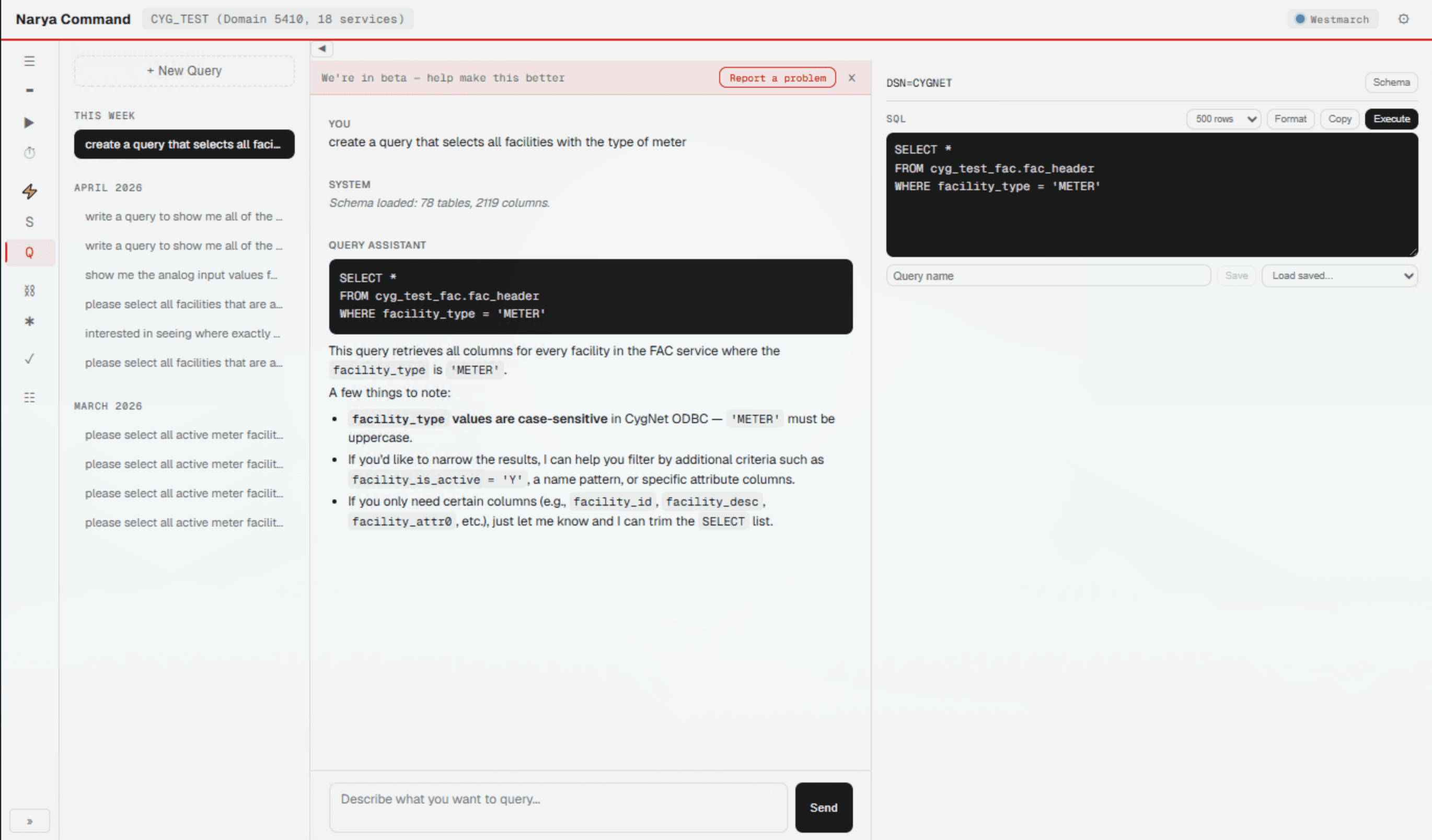Start a New Query
Image resolution: width=1432 pixels, height=840 pixels.
point(184,71)
